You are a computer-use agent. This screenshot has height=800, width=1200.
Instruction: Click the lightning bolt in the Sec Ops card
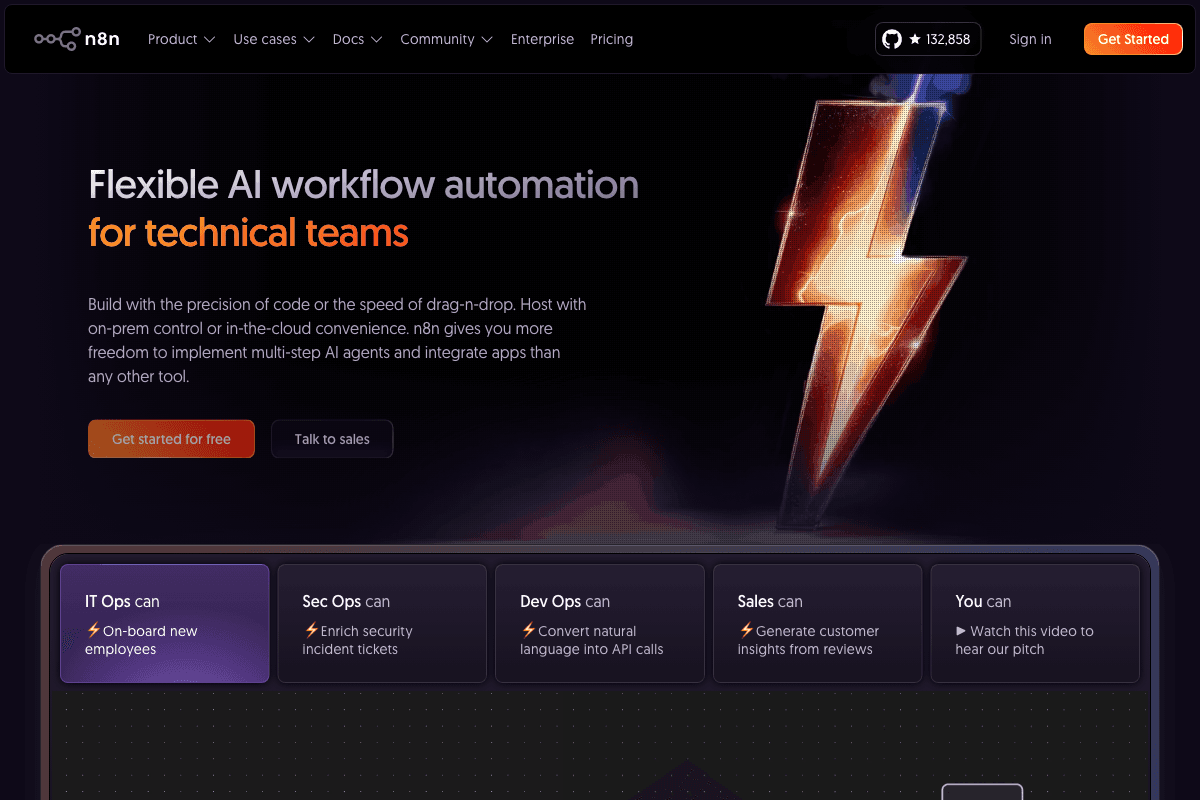(310, 631)
